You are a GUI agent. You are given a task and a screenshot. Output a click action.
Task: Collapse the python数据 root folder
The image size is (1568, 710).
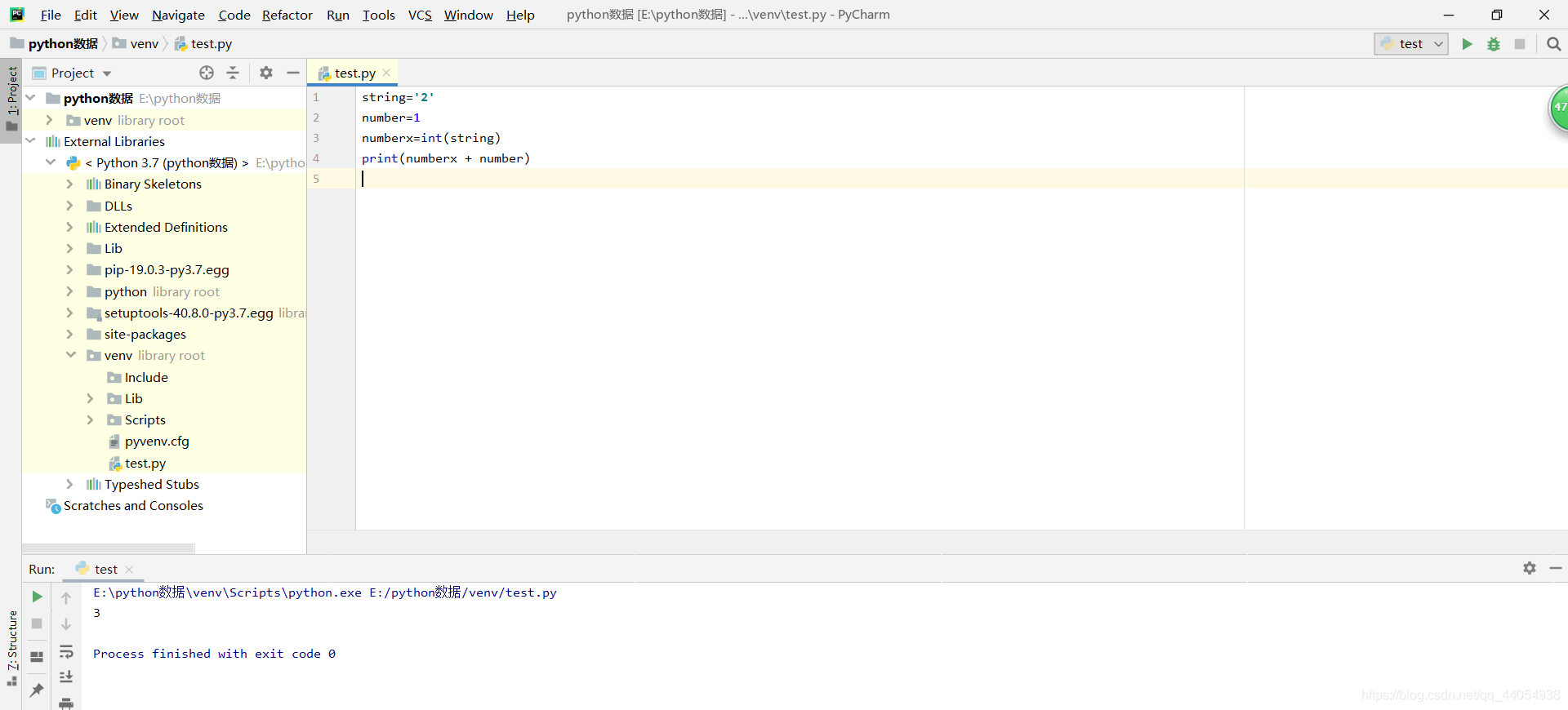point(31,98)
